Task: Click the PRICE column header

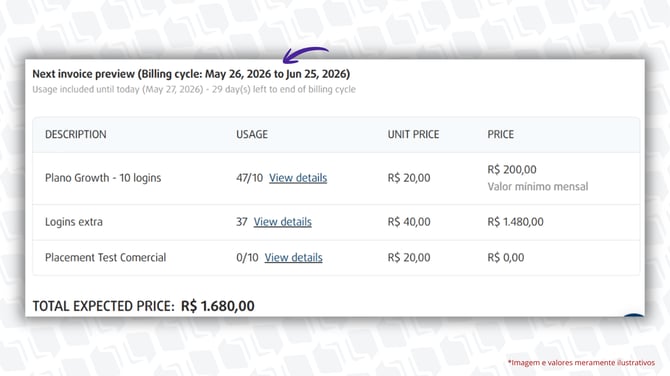Action: click(500, 134)
